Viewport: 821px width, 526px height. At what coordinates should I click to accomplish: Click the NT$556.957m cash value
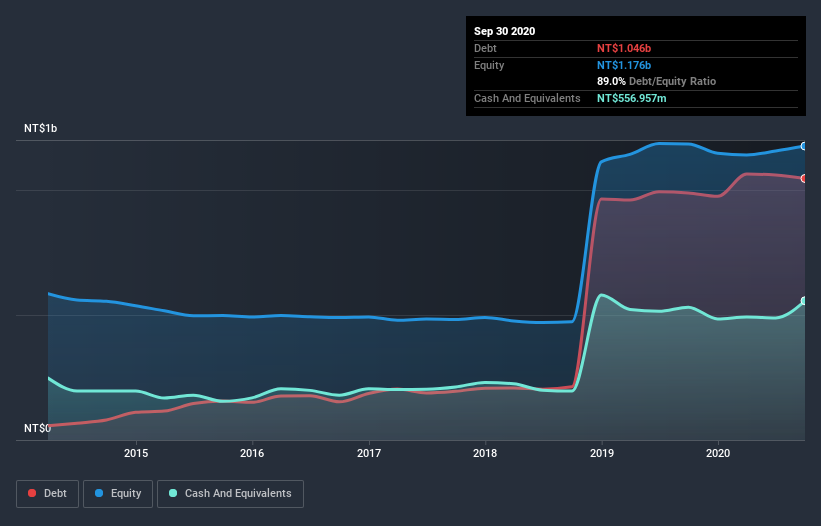631,98
